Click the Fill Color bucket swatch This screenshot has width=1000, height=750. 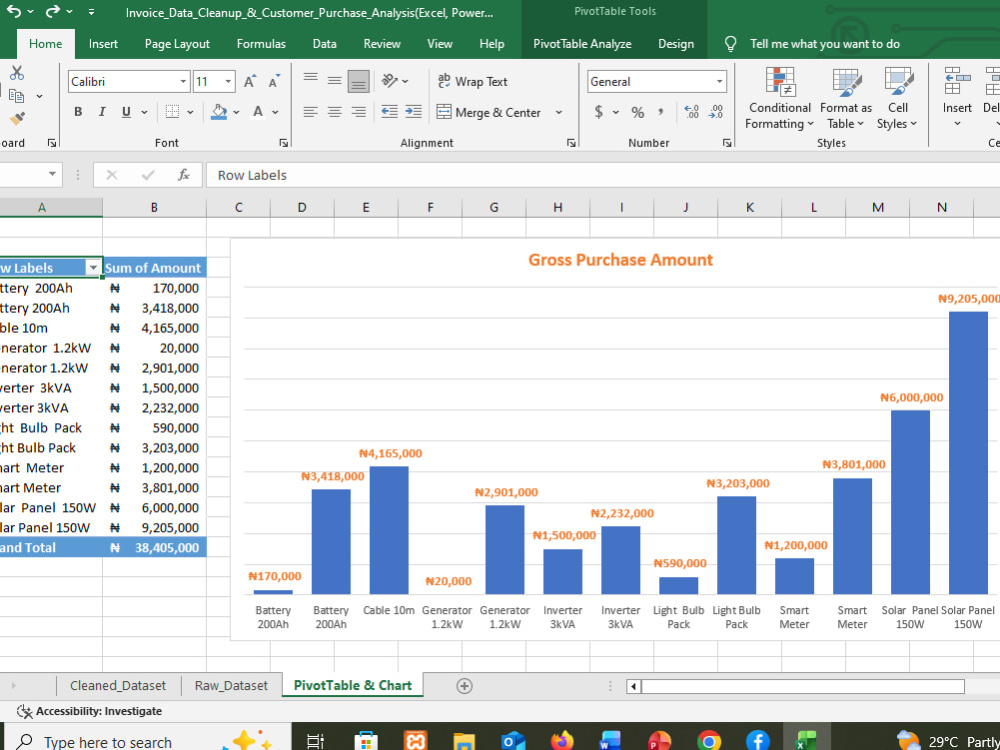click(219, 112)
